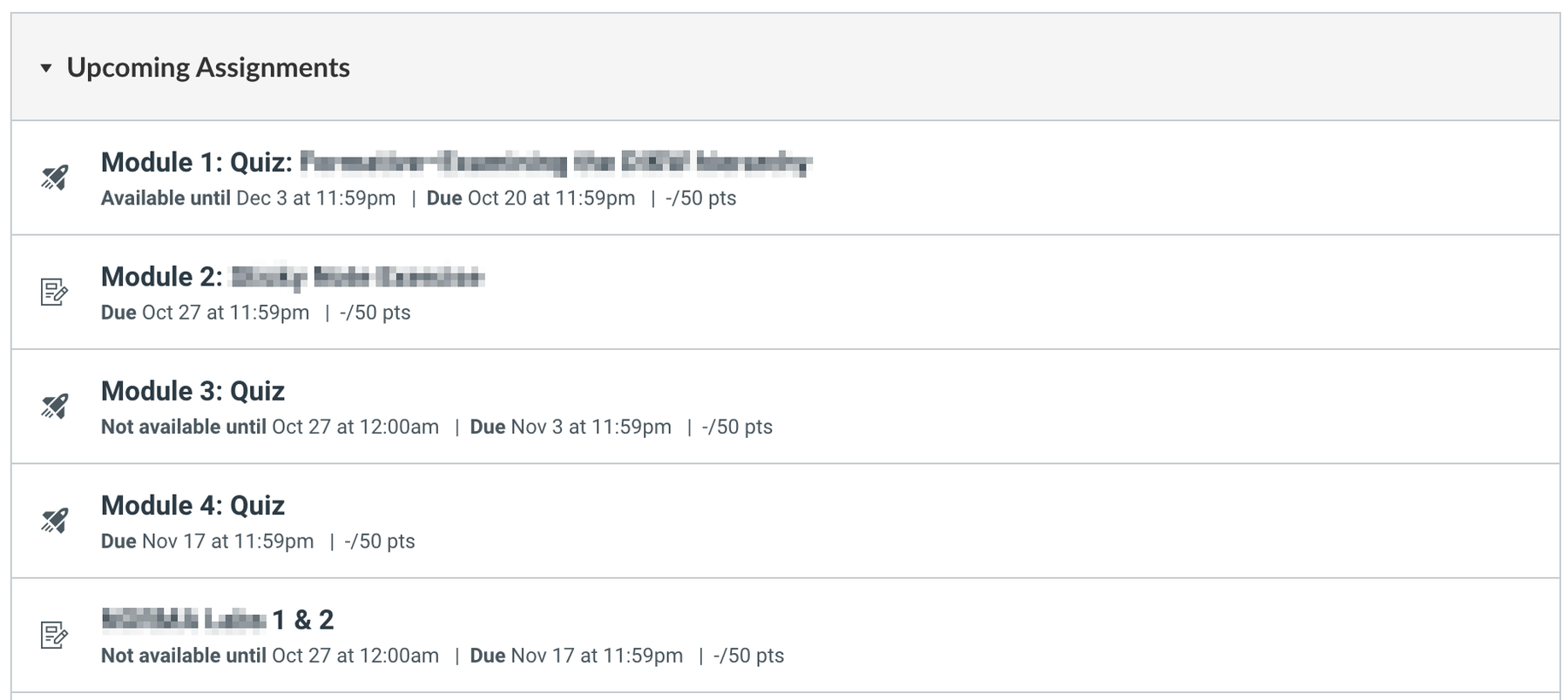
Task: Click the Upcoming Assignments heading text
Action: (x=208, y=68)
